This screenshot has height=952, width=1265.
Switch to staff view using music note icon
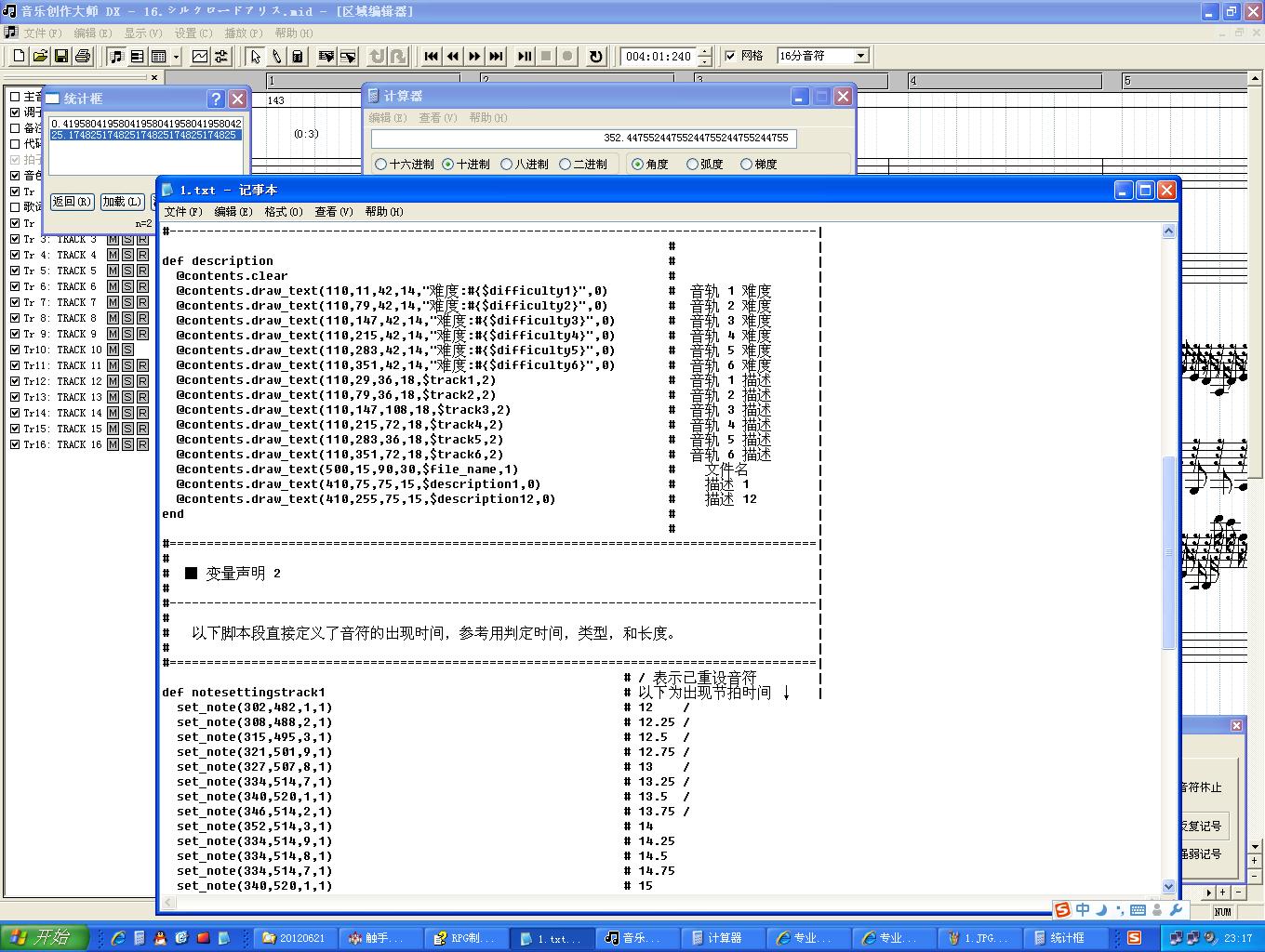pyautogui.click(x=116, y=57)
